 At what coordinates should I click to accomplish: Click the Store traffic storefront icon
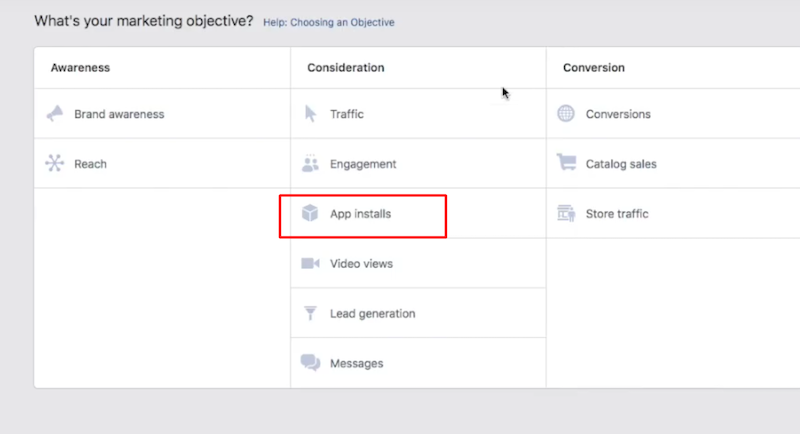pos(566,214)
